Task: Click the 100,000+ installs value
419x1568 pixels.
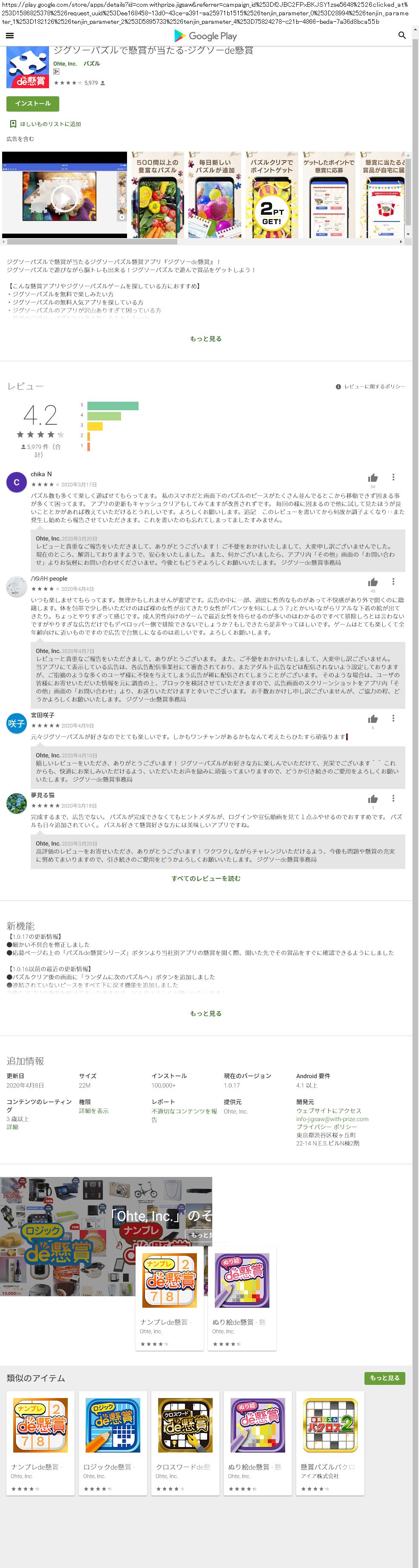Action: 163,1085
